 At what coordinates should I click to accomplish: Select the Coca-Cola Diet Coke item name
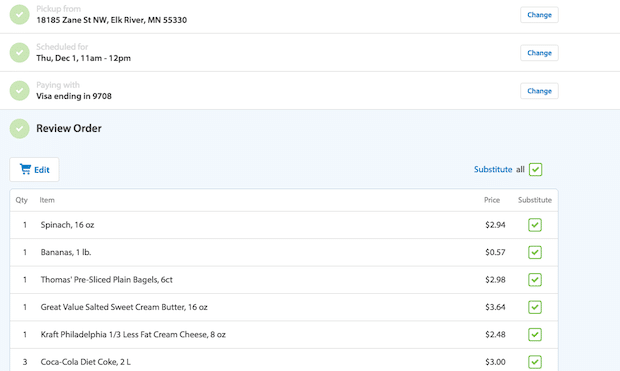coord(85,362)
